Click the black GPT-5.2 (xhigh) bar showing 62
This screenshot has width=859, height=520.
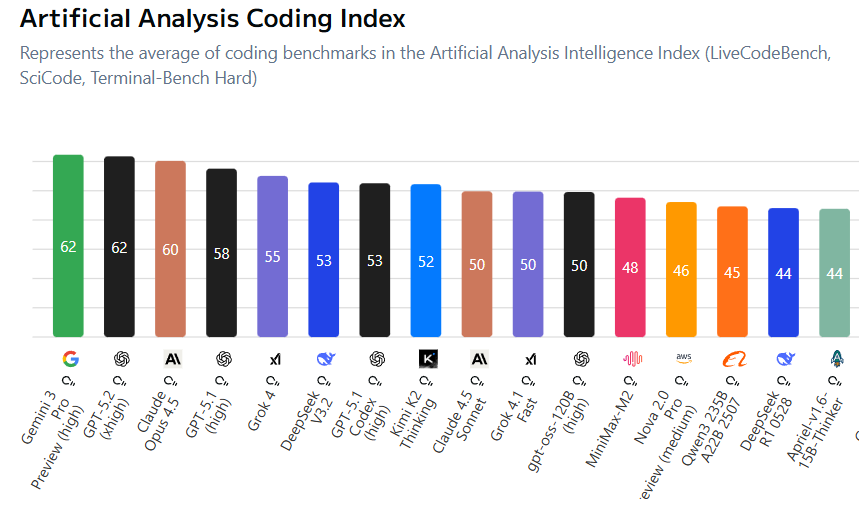[x=119, y=247]
